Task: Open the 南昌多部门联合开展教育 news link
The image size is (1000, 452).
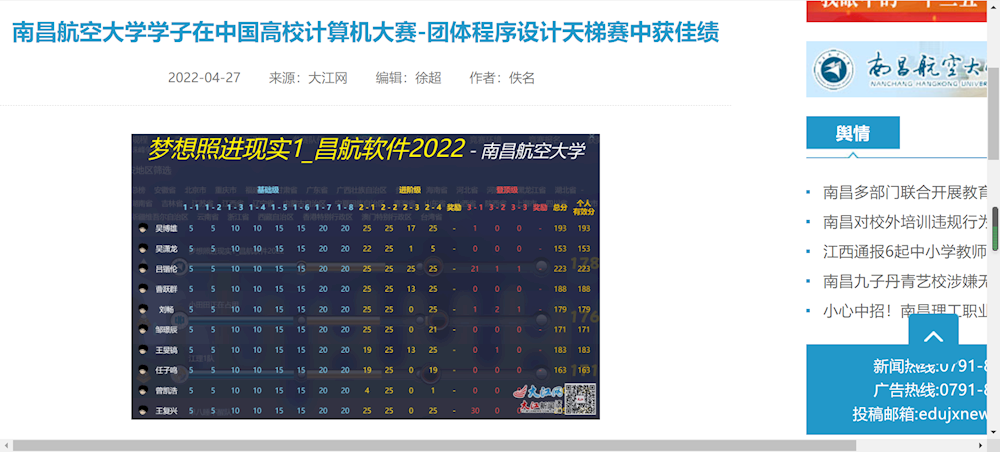Action: [x=905, y=192]
